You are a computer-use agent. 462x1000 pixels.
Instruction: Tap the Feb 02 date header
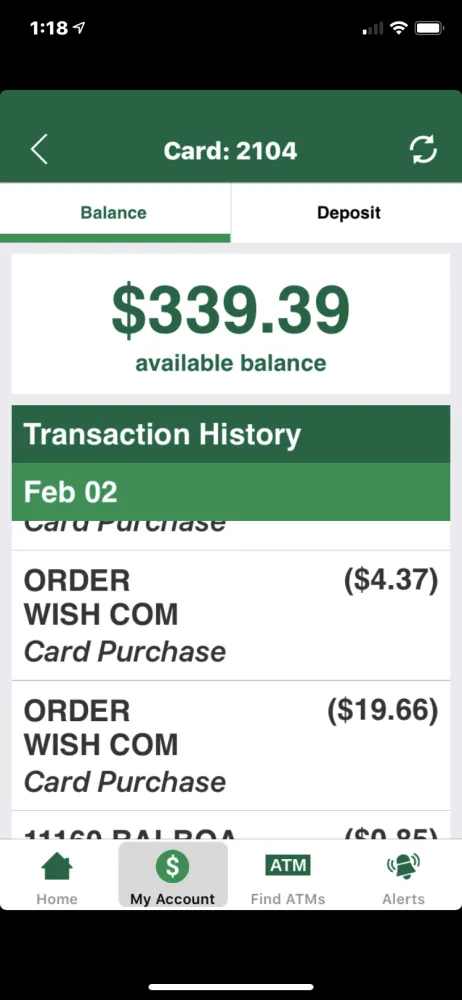231,492
